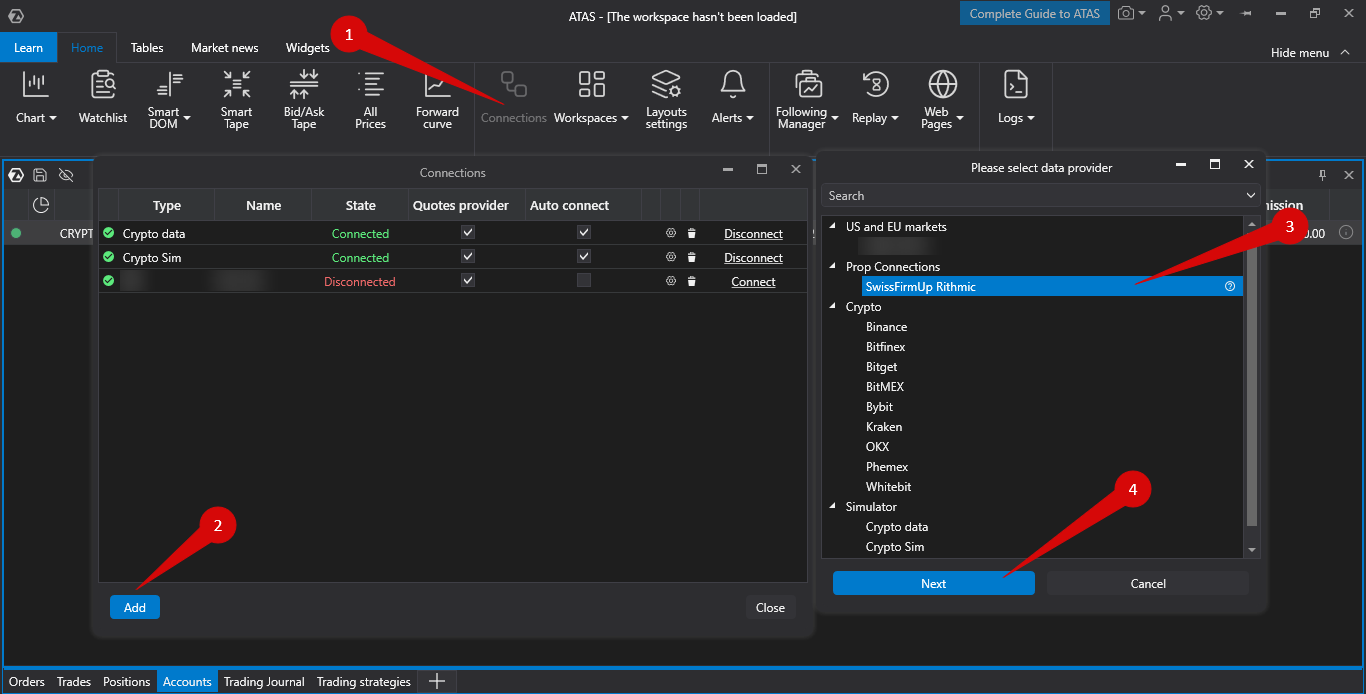Switch to the Market news tab
This screenshot has height=694, width=1366.
pos(224,47)
